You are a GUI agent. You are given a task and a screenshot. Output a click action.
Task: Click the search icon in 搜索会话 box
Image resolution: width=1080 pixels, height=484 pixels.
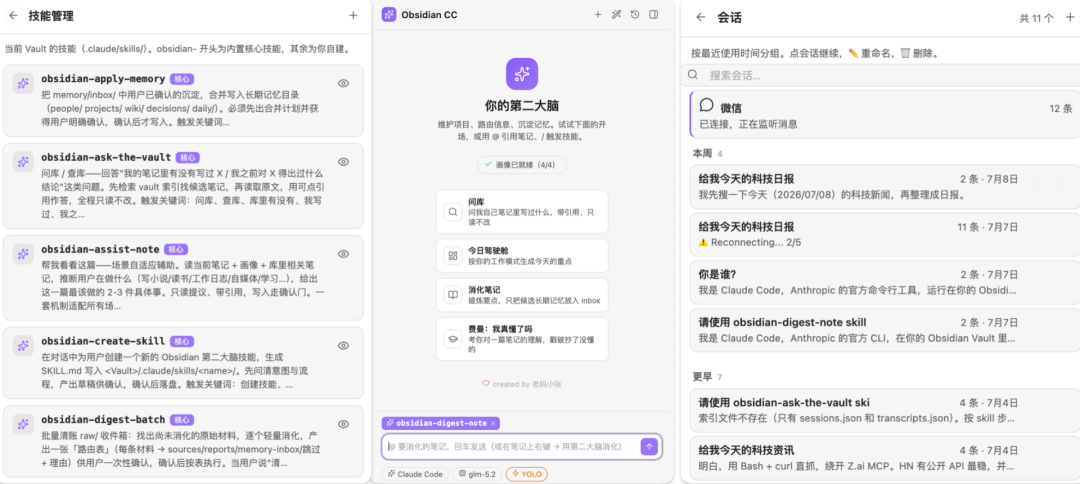(x=693, y=74)
